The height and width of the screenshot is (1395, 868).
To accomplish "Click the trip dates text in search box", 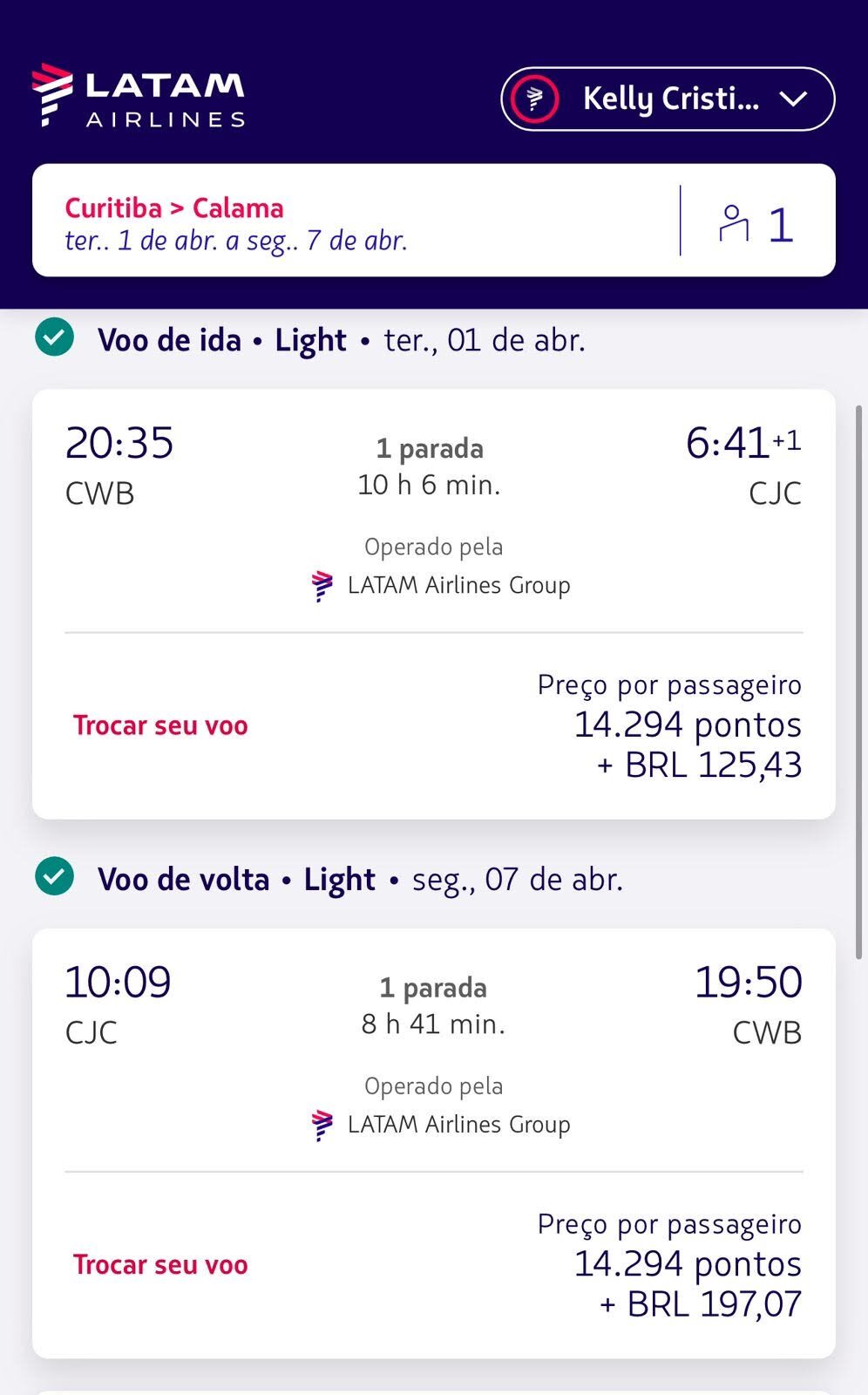I will pyautogui.click(x=236, y=241).
